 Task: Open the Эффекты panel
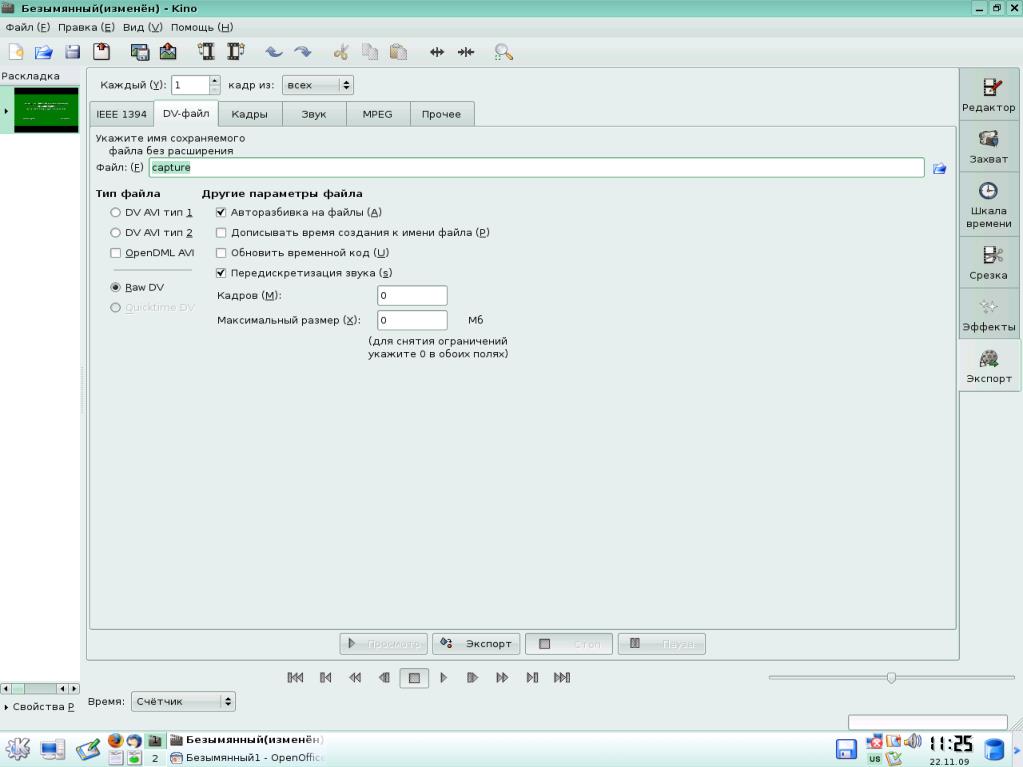click(988, 314)
